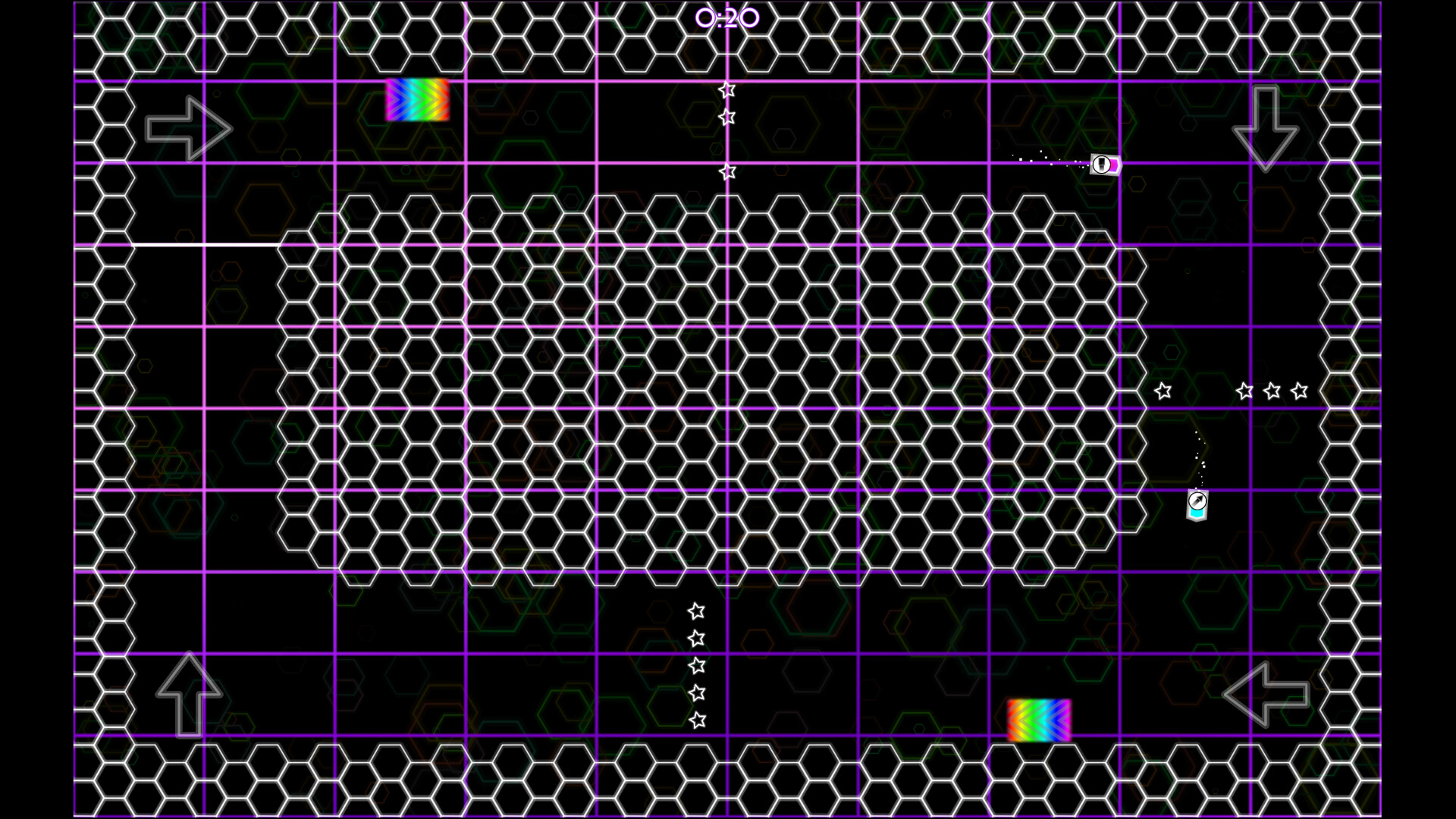Select the cyan car near the right side
The height and width of the screenshot is (819, 1456).
tap(1197, 505)
